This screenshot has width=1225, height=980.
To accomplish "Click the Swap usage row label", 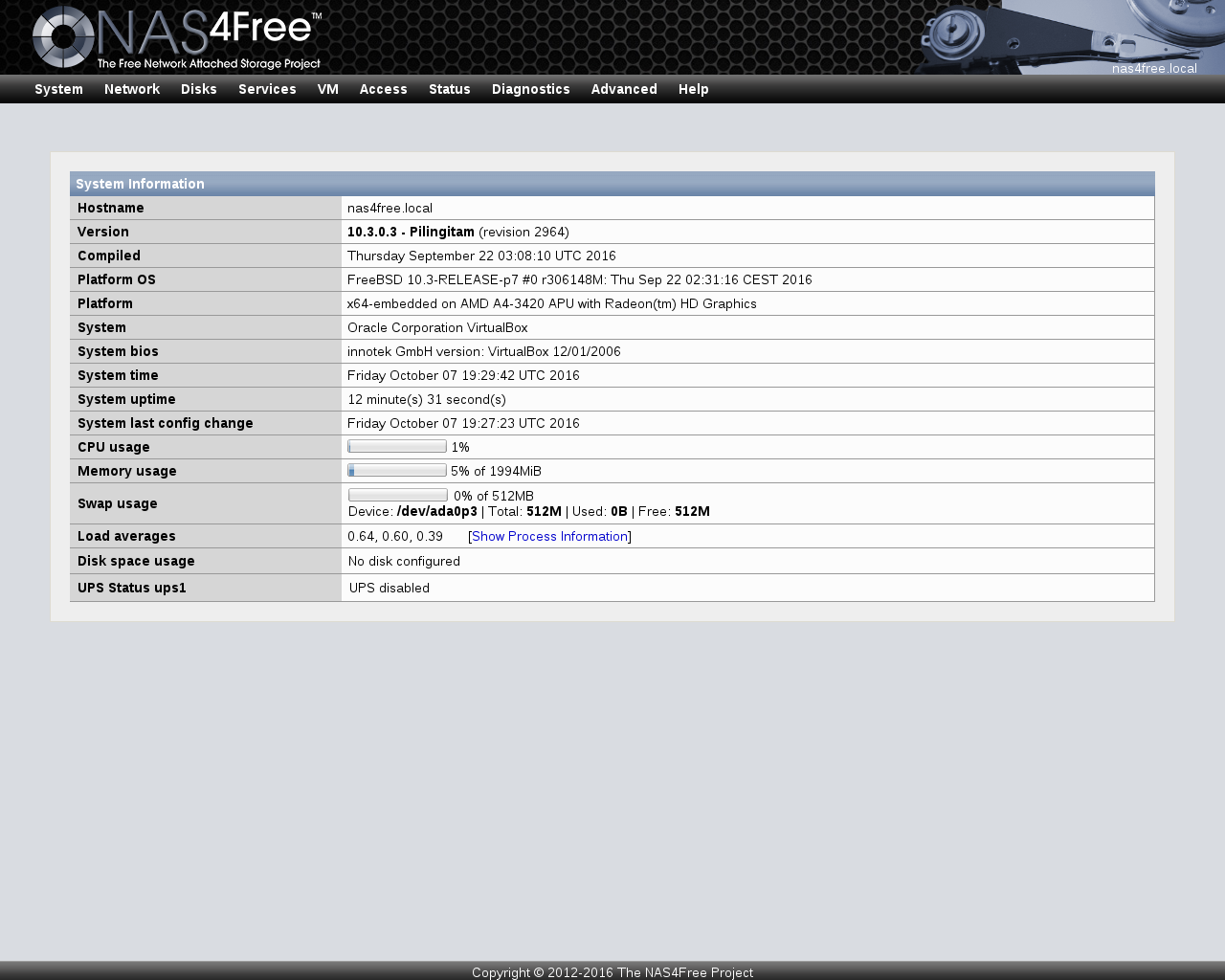I will [118, 503].
